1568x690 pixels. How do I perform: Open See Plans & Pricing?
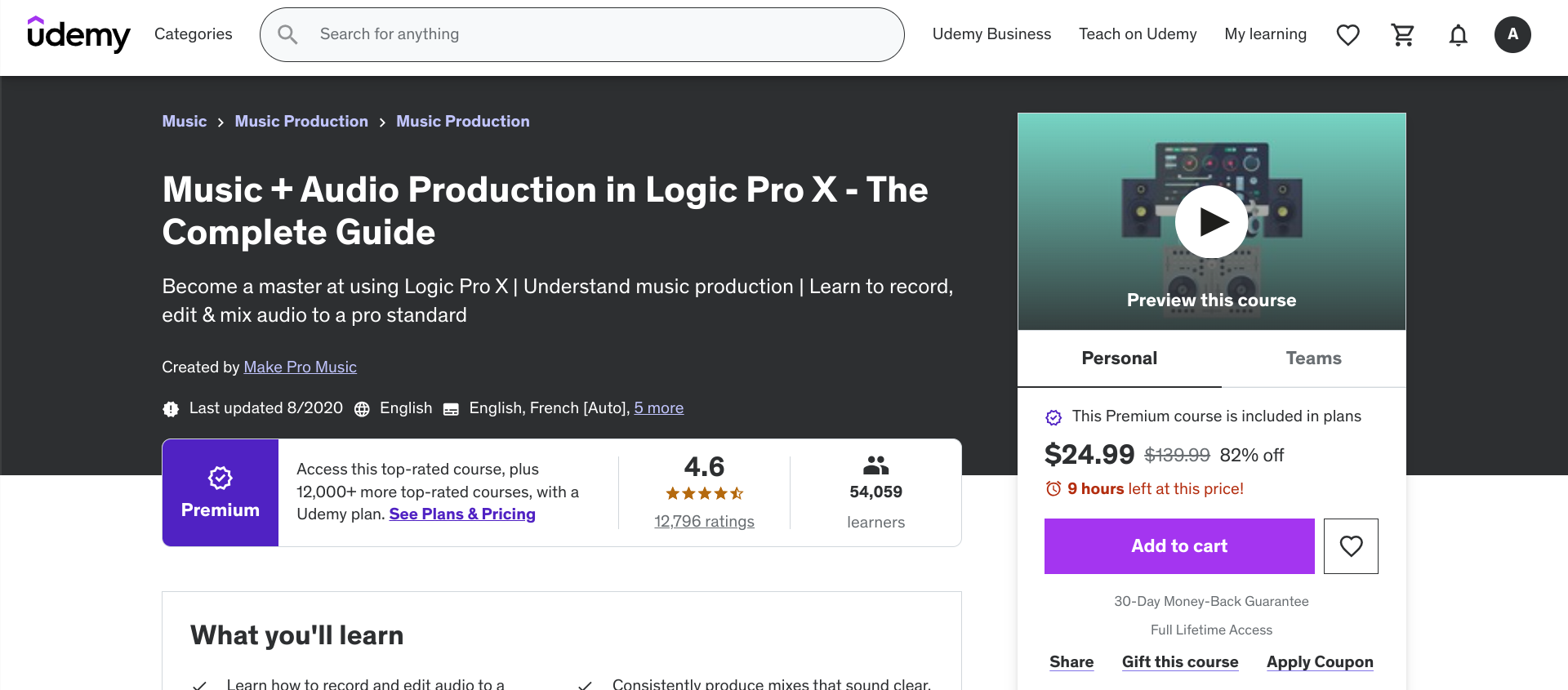[x=462, y=514]
